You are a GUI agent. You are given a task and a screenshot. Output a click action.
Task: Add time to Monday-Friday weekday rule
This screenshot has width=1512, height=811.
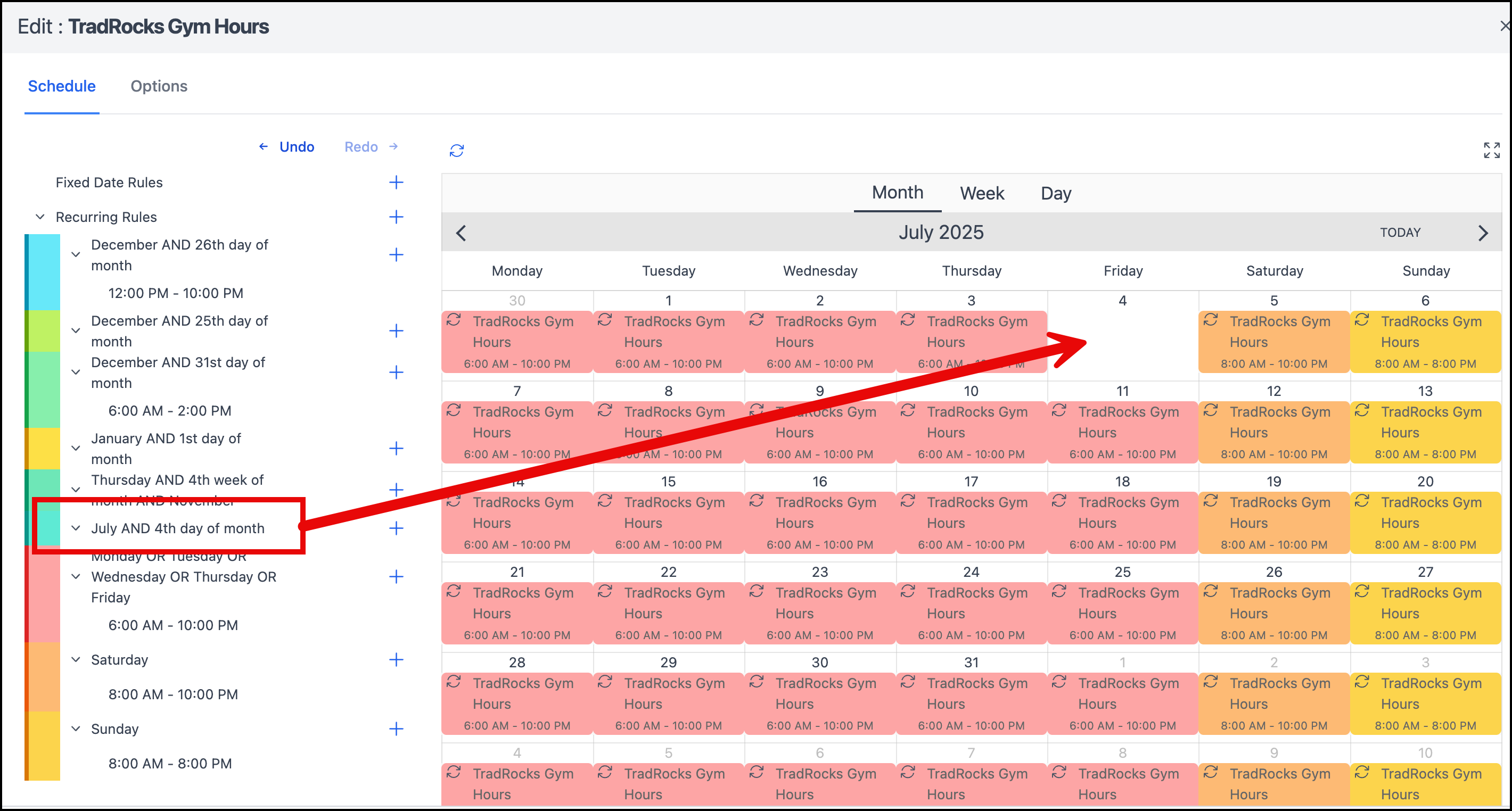396,577
